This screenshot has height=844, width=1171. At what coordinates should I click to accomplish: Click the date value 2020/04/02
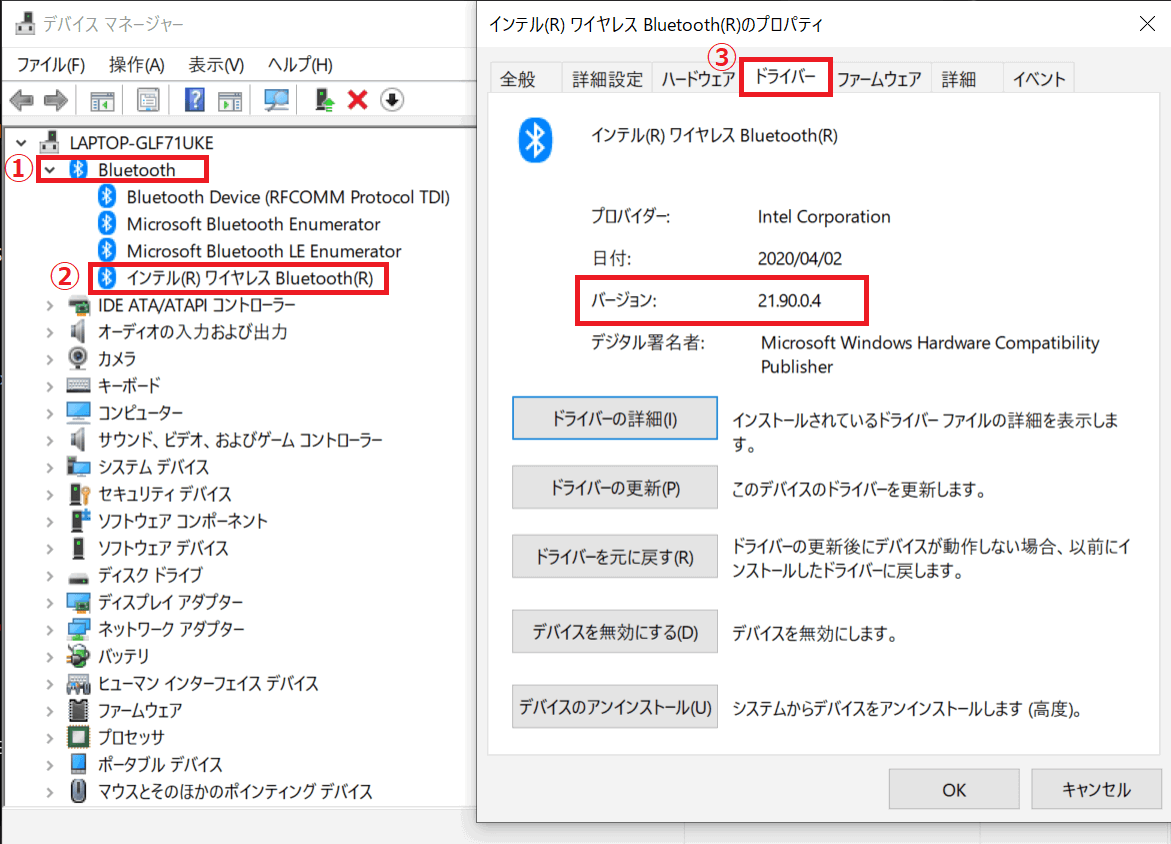click(x=800, y=258)
